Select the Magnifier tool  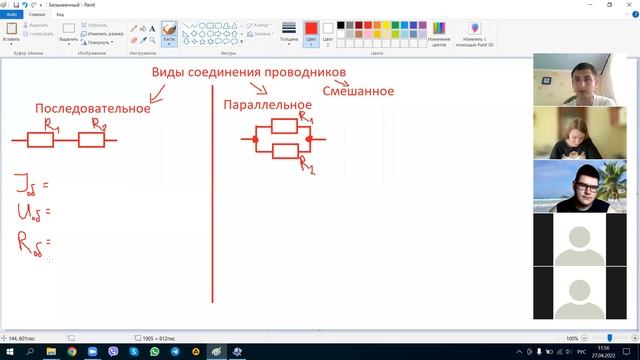(152, 40)
